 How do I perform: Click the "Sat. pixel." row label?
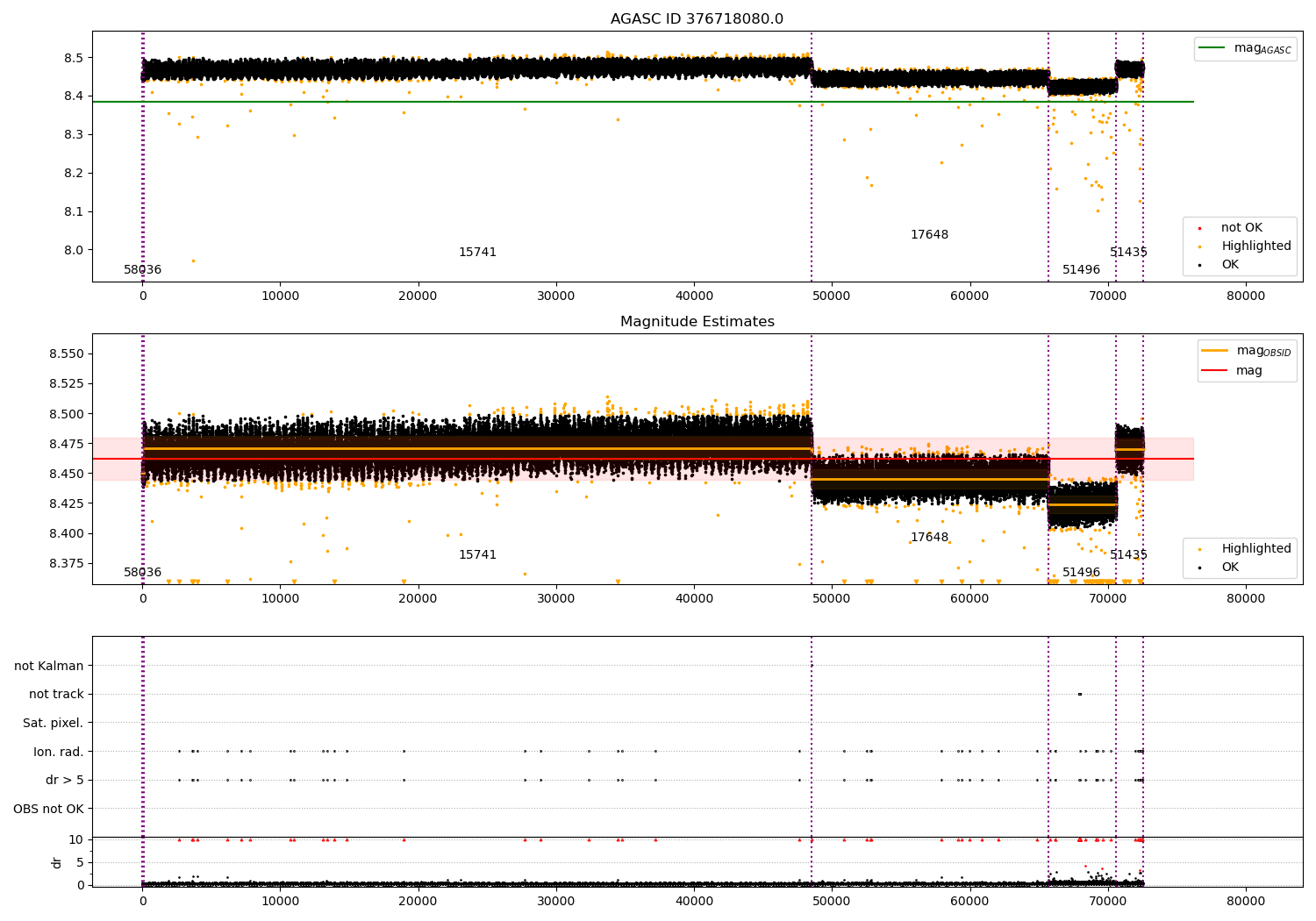(x=54, y=723)
